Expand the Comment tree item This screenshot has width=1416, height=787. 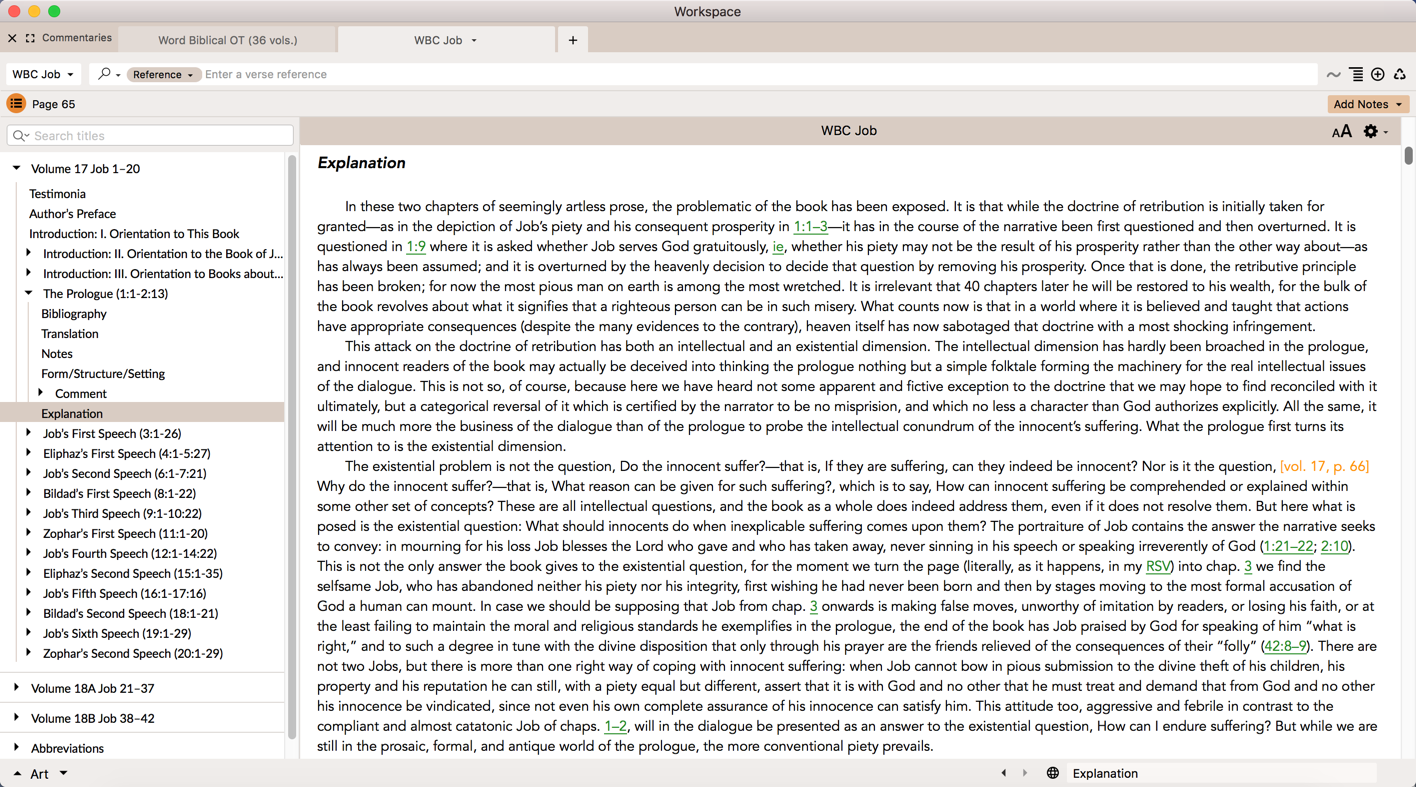(x=40, y=393)
